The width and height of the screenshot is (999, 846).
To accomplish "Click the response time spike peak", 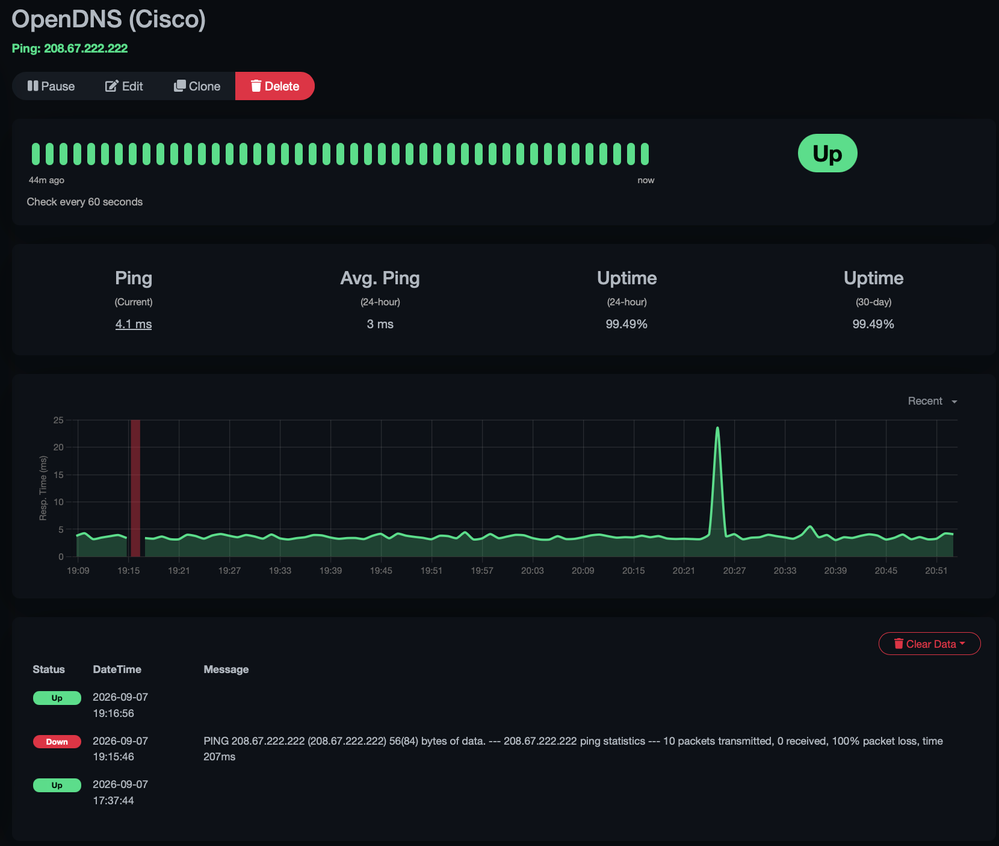I will (x=717, y=428).
